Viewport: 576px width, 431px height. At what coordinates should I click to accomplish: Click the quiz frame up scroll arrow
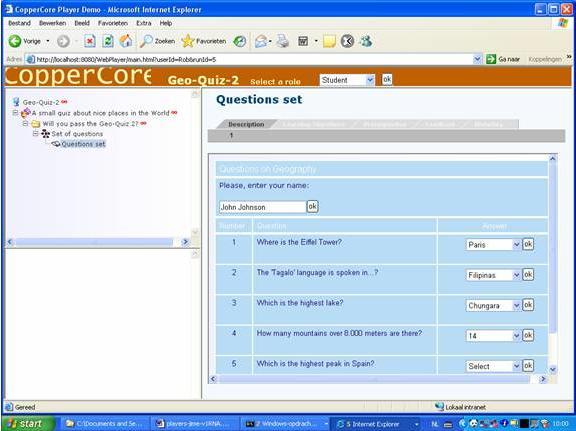click(552, 159)
